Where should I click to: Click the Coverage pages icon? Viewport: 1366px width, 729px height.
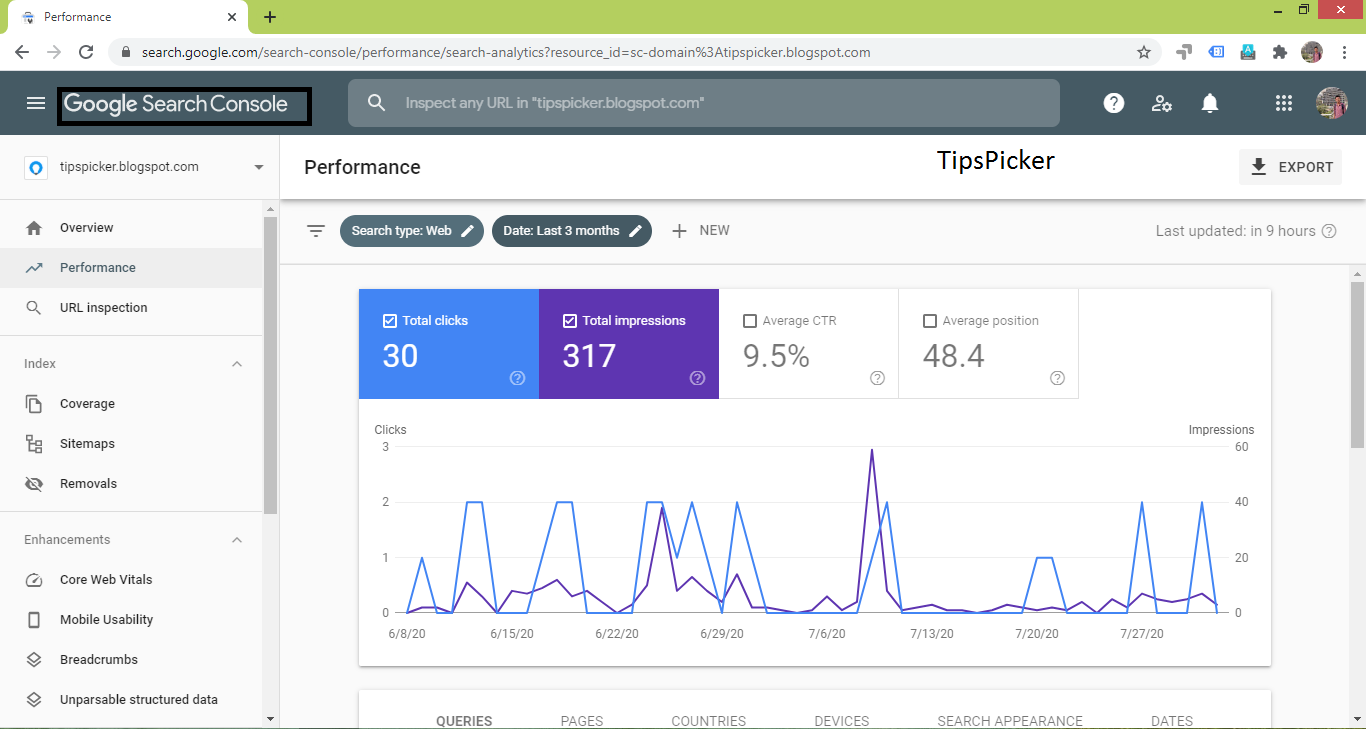[x=34, y=404]
